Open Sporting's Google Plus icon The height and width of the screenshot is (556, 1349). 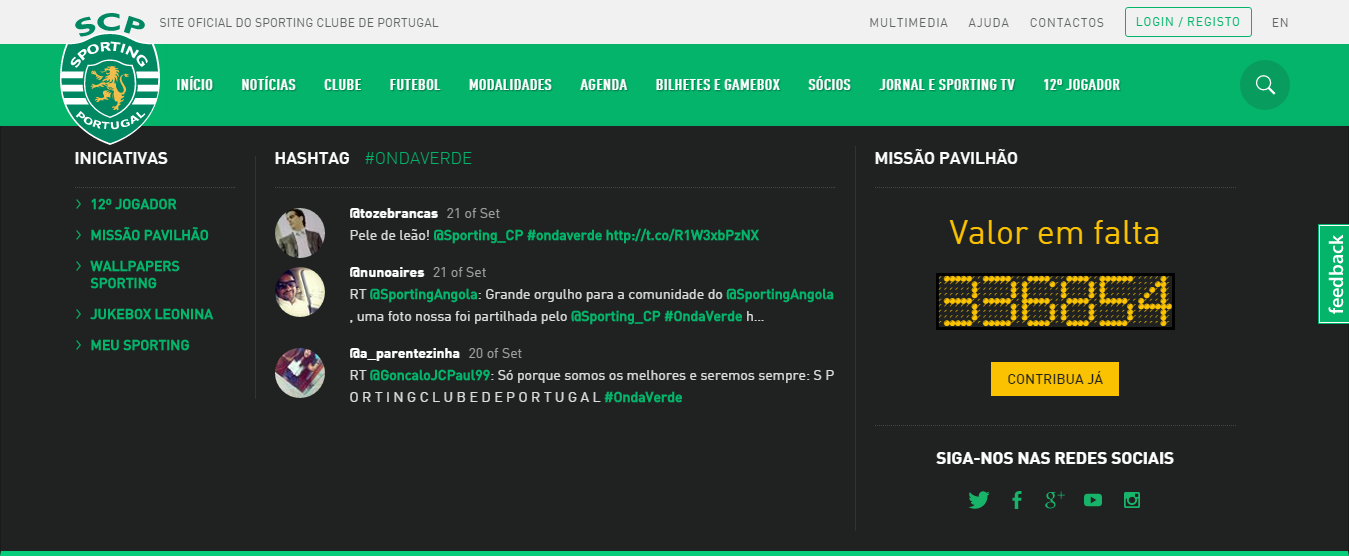(x=1054, y=500)
